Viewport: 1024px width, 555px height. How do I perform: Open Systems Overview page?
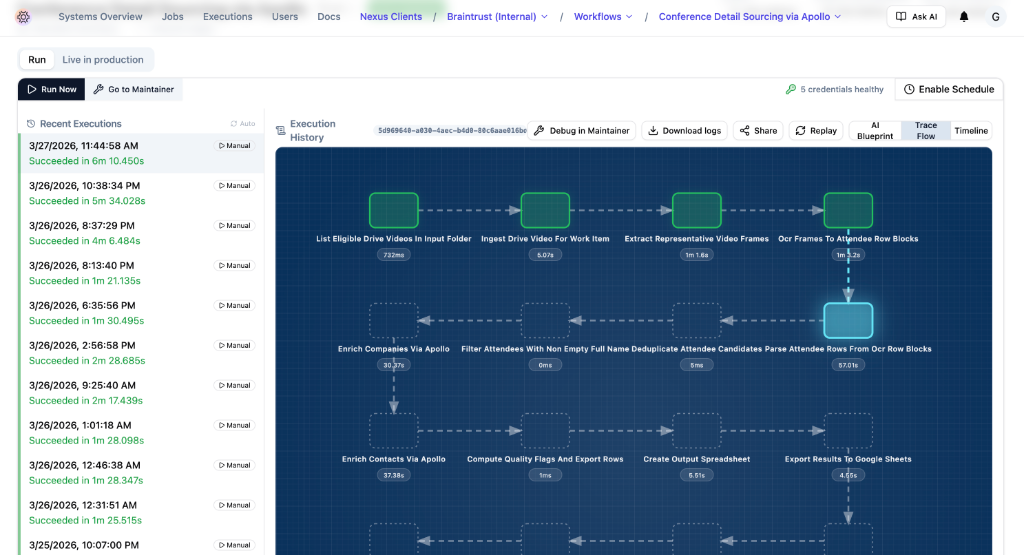pyautogui.click(x=100, y=17)
